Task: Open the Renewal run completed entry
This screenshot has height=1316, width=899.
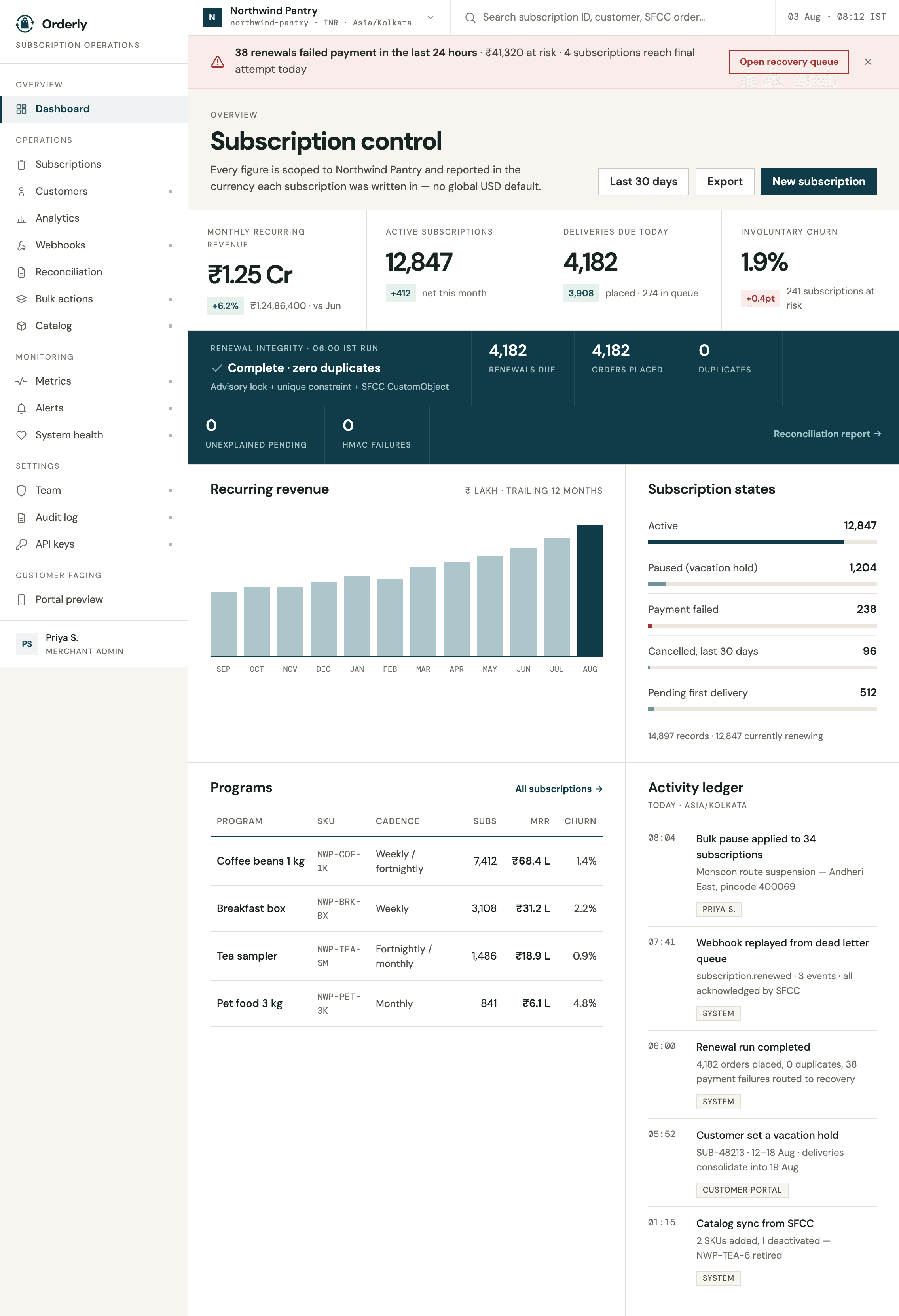Action: pos(762,1075)
